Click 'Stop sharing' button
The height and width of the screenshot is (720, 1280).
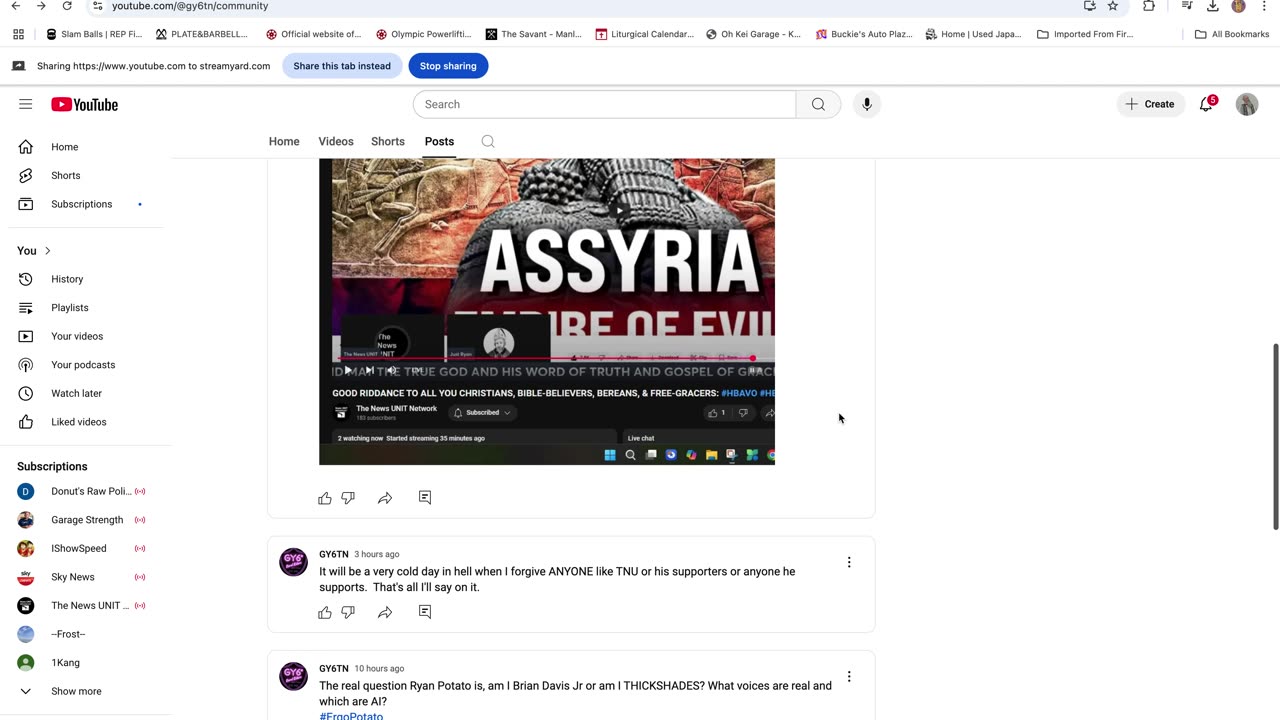tap(448, 66)
